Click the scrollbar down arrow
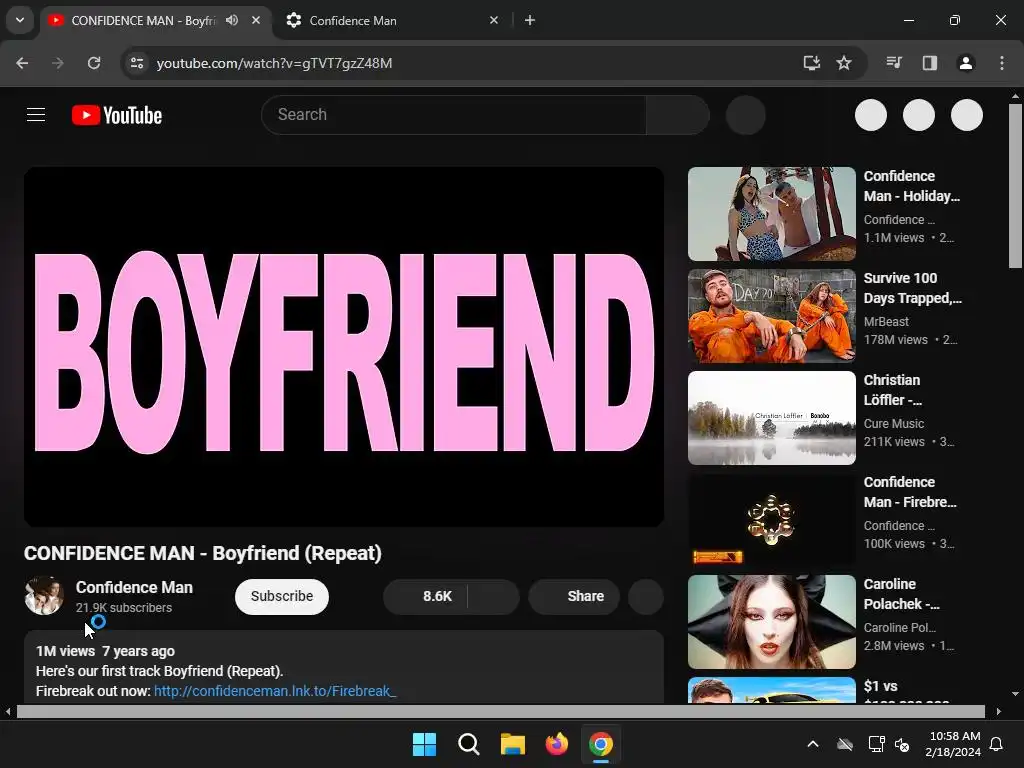The image size is (1024, 768). coord(1015,694)
